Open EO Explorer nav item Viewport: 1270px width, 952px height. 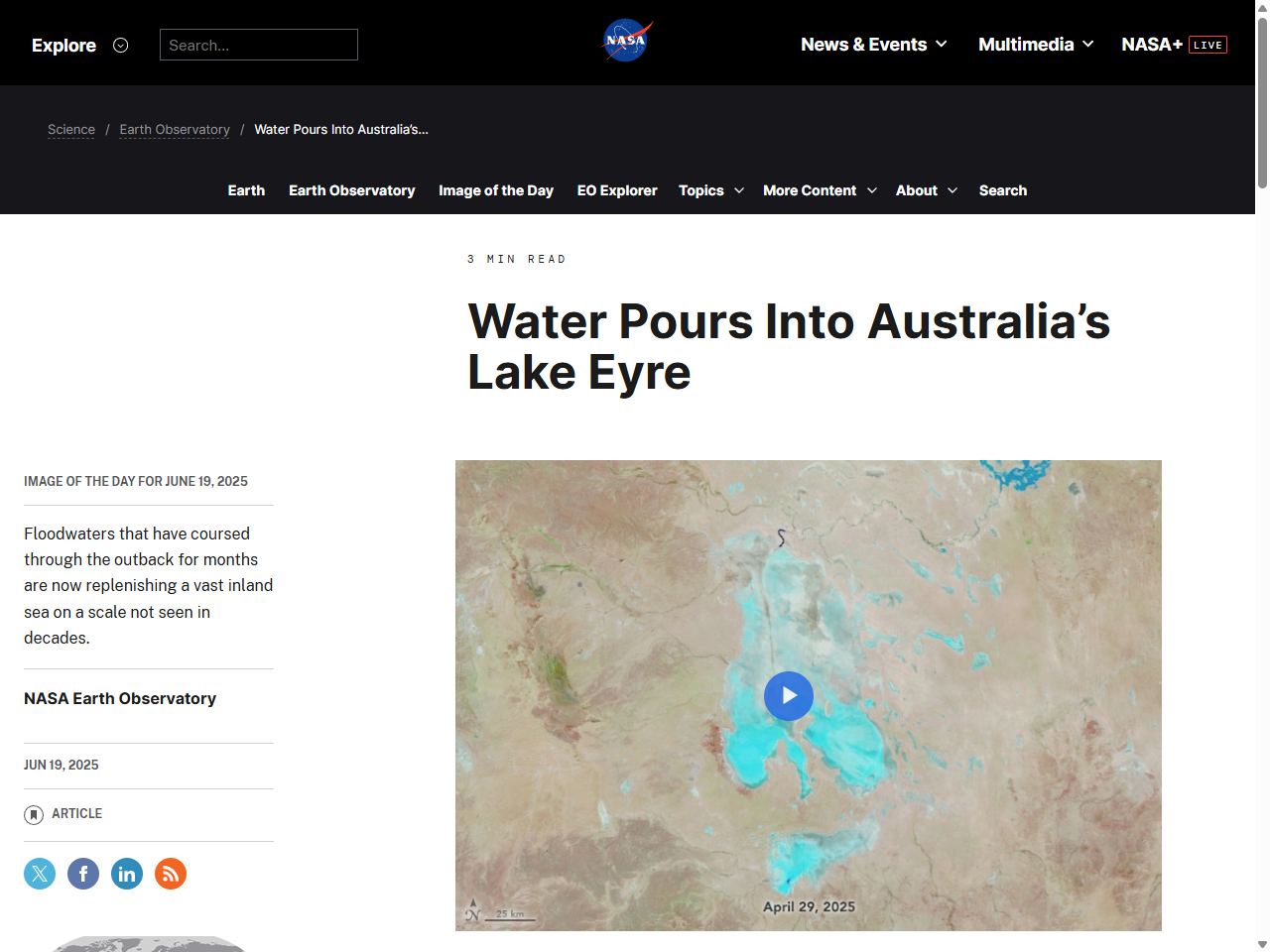pyautogui.click(x=617, y=190)
